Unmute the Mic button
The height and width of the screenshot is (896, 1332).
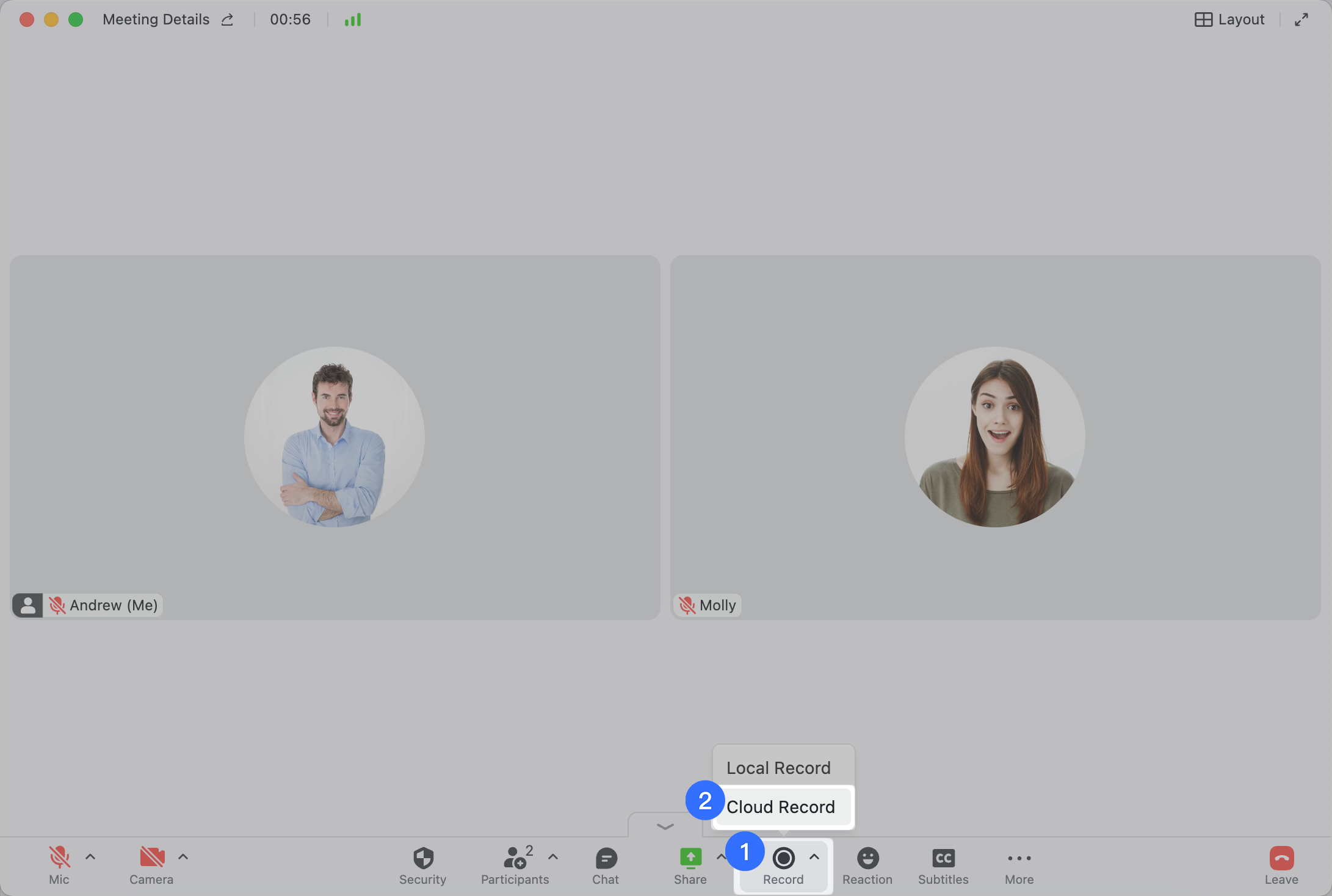[59, 865]
